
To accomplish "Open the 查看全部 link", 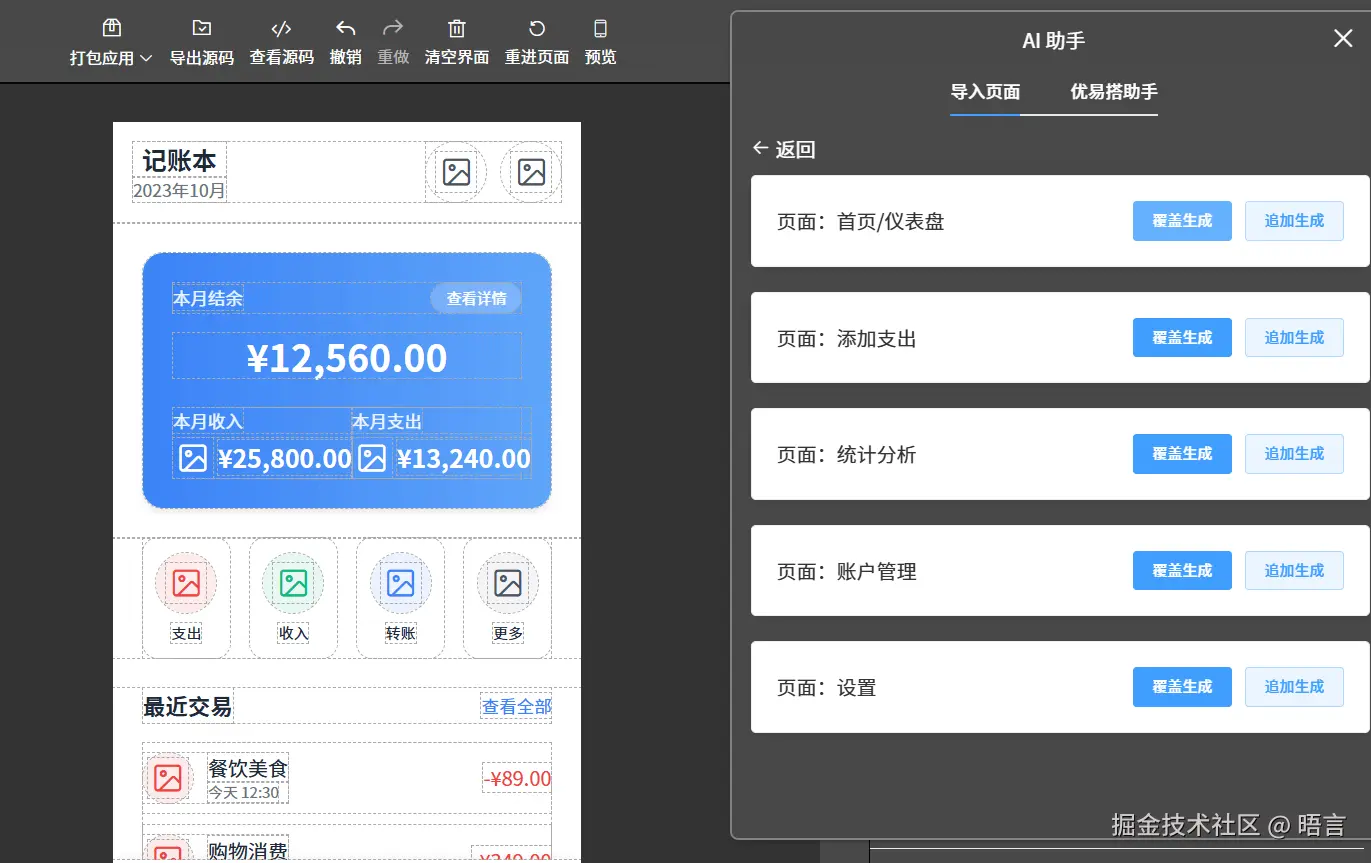I will pos(516,707).
